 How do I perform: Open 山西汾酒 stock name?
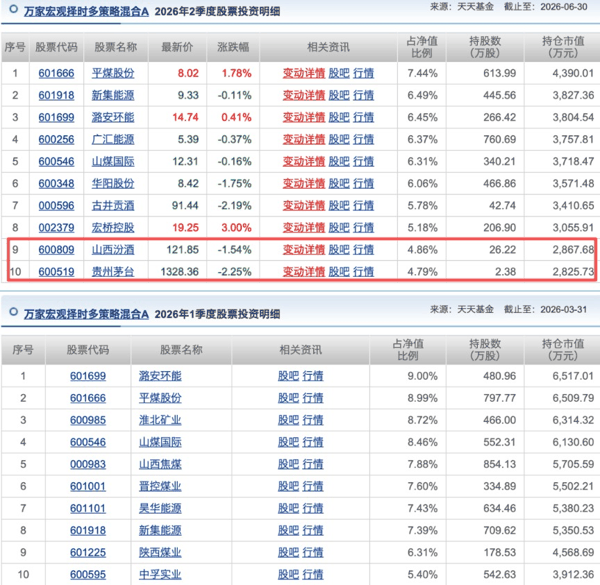coord(113,250)
